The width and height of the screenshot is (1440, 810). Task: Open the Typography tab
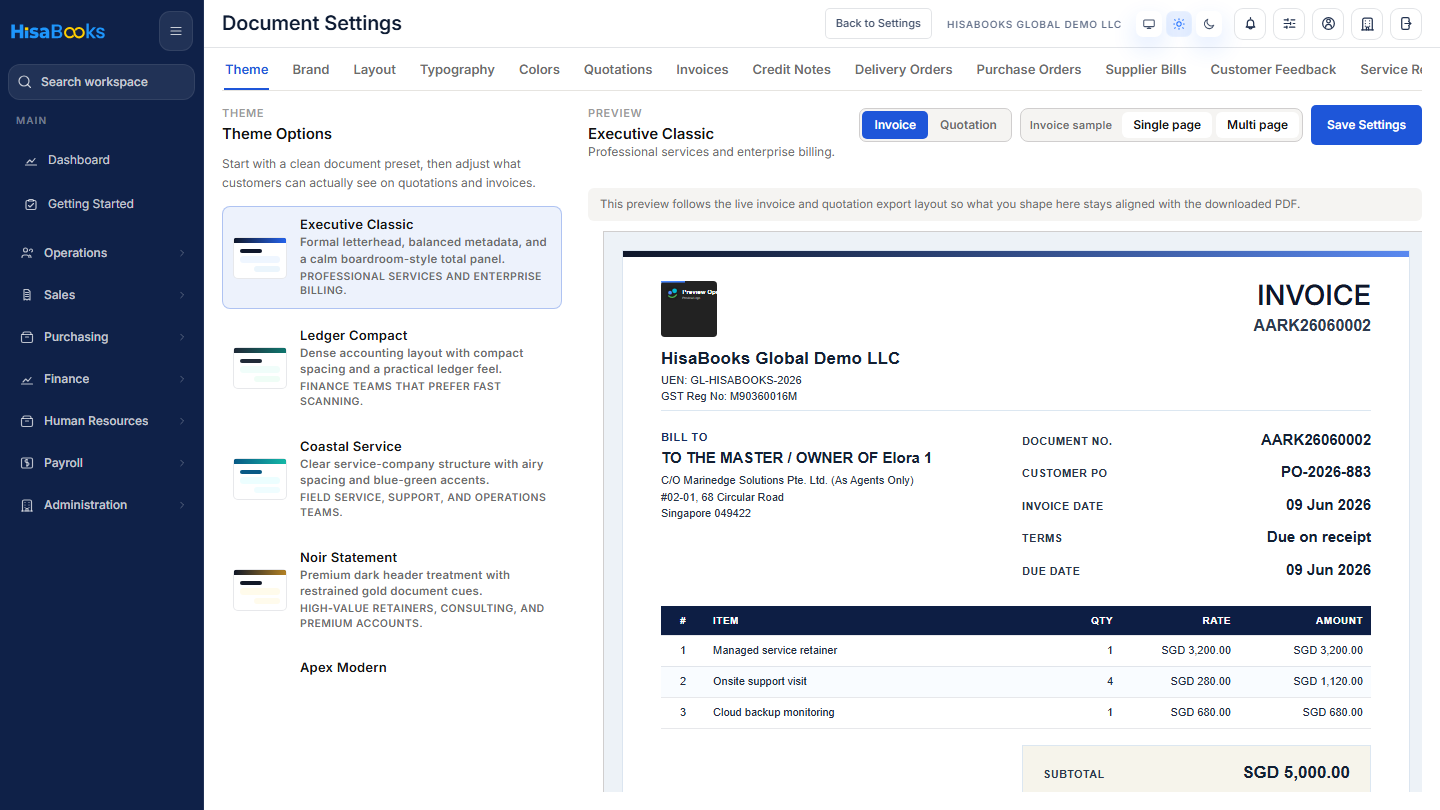pos(457,69)
